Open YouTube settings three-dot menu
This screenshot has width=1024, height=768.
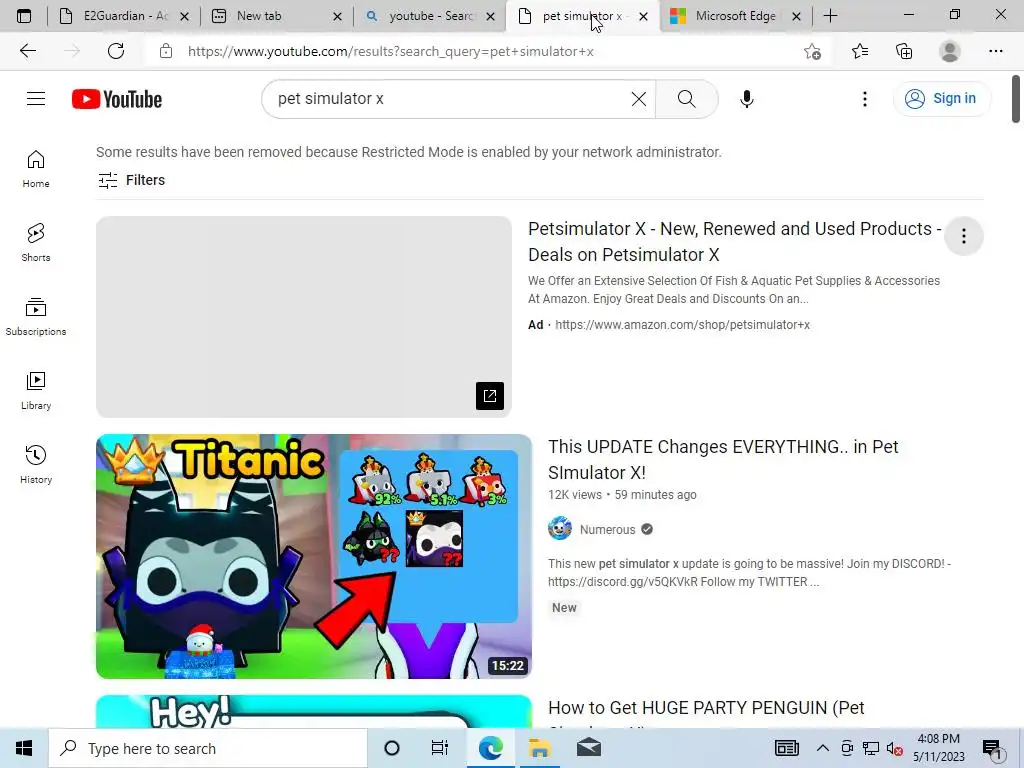click(x=865, y=99)
